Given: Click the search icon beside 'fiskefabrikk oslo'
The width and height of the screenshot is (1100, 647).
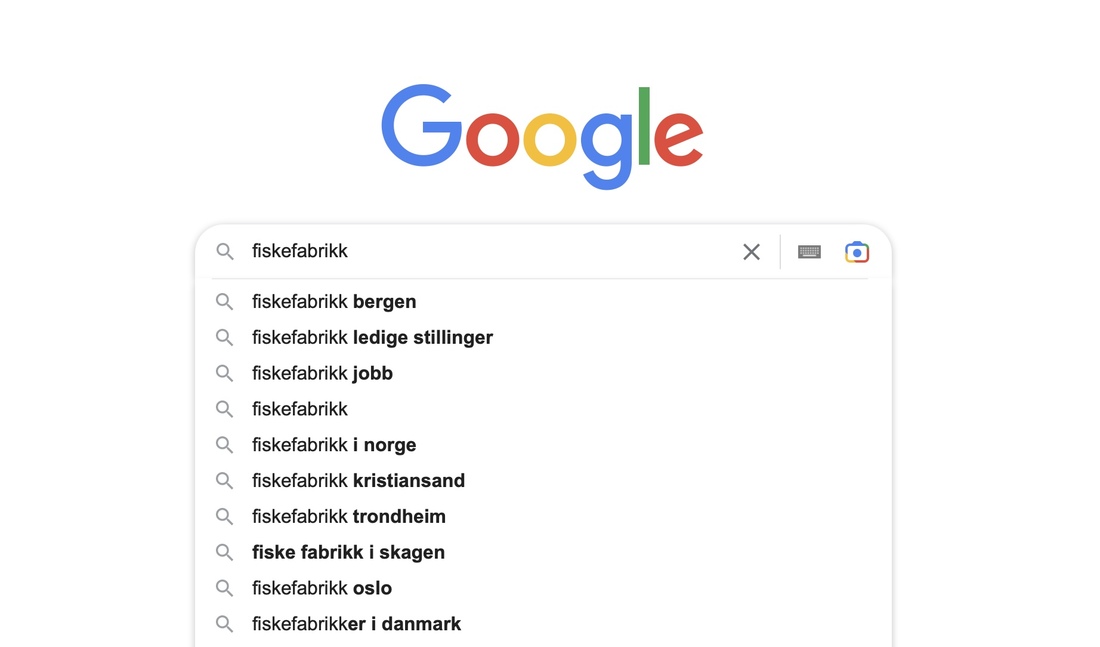Looking at the screenshot, I should coord(225,588).
